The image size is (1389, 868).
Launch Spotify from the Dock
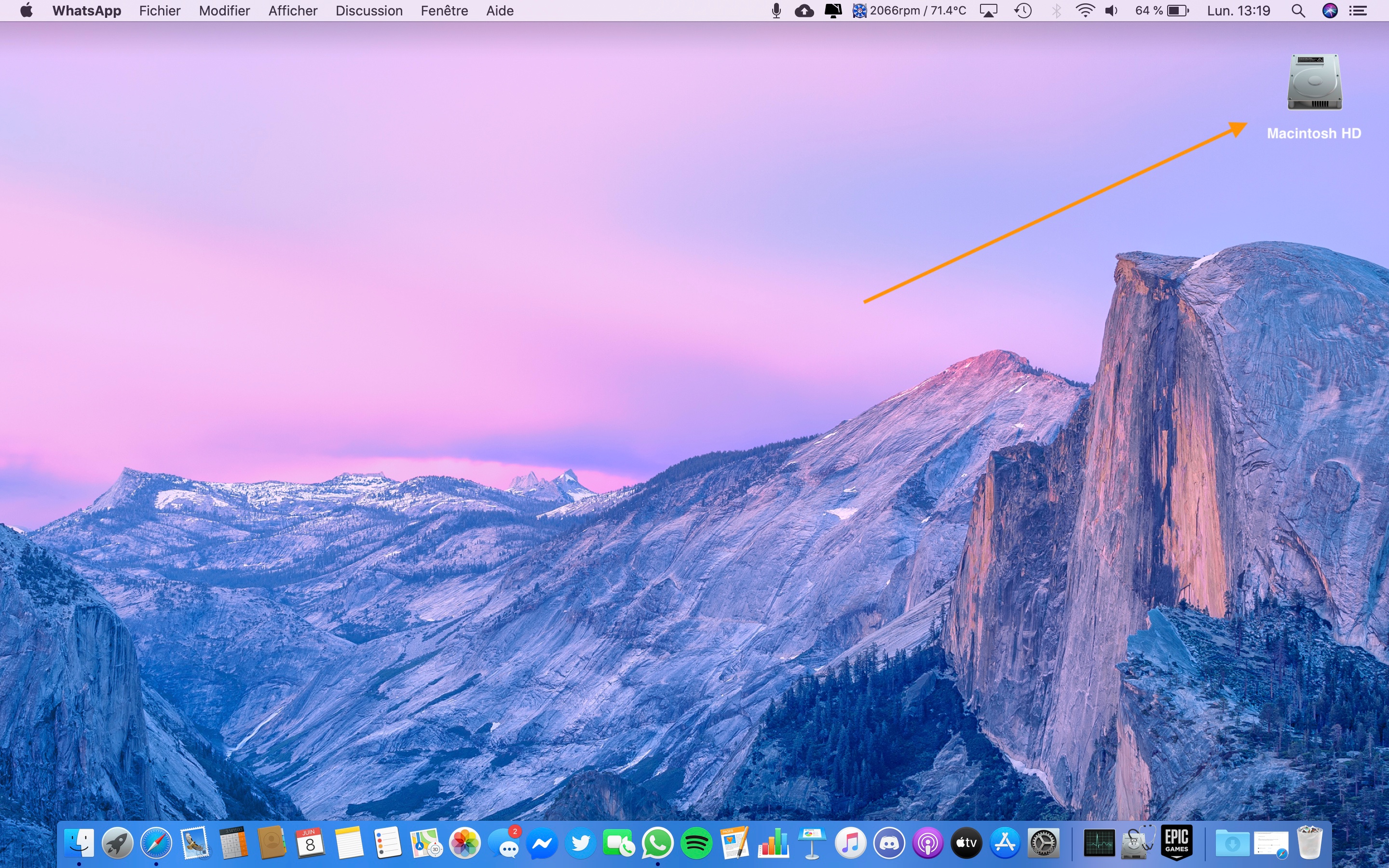pyautogui.click(x=696, y=843)
